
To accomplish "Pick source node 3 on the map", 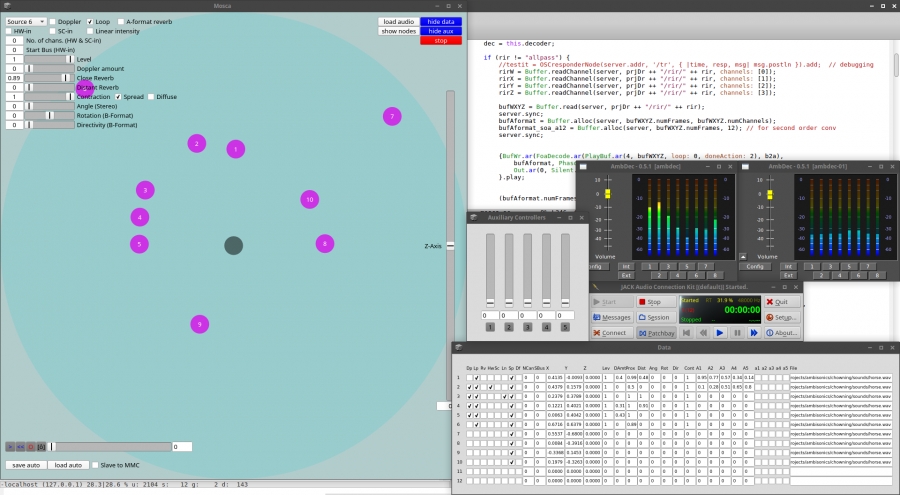I will point(145,190).
